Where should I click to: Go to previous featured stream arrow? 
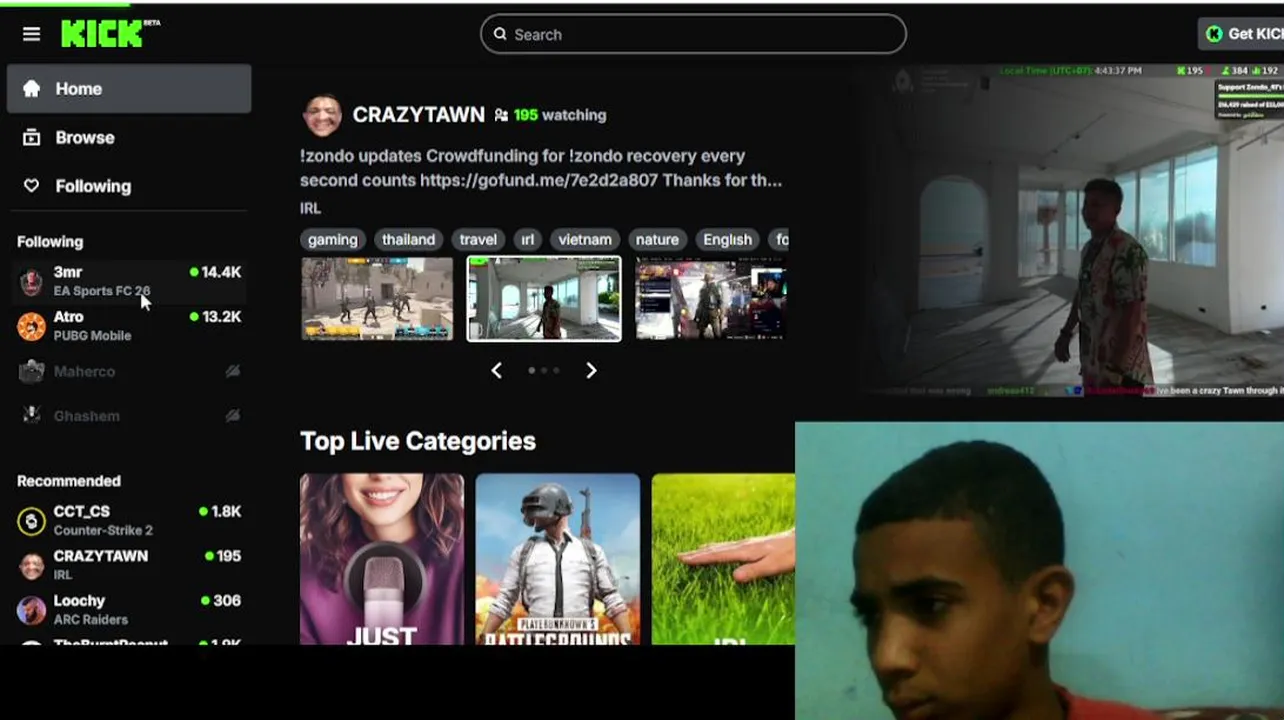496,370
